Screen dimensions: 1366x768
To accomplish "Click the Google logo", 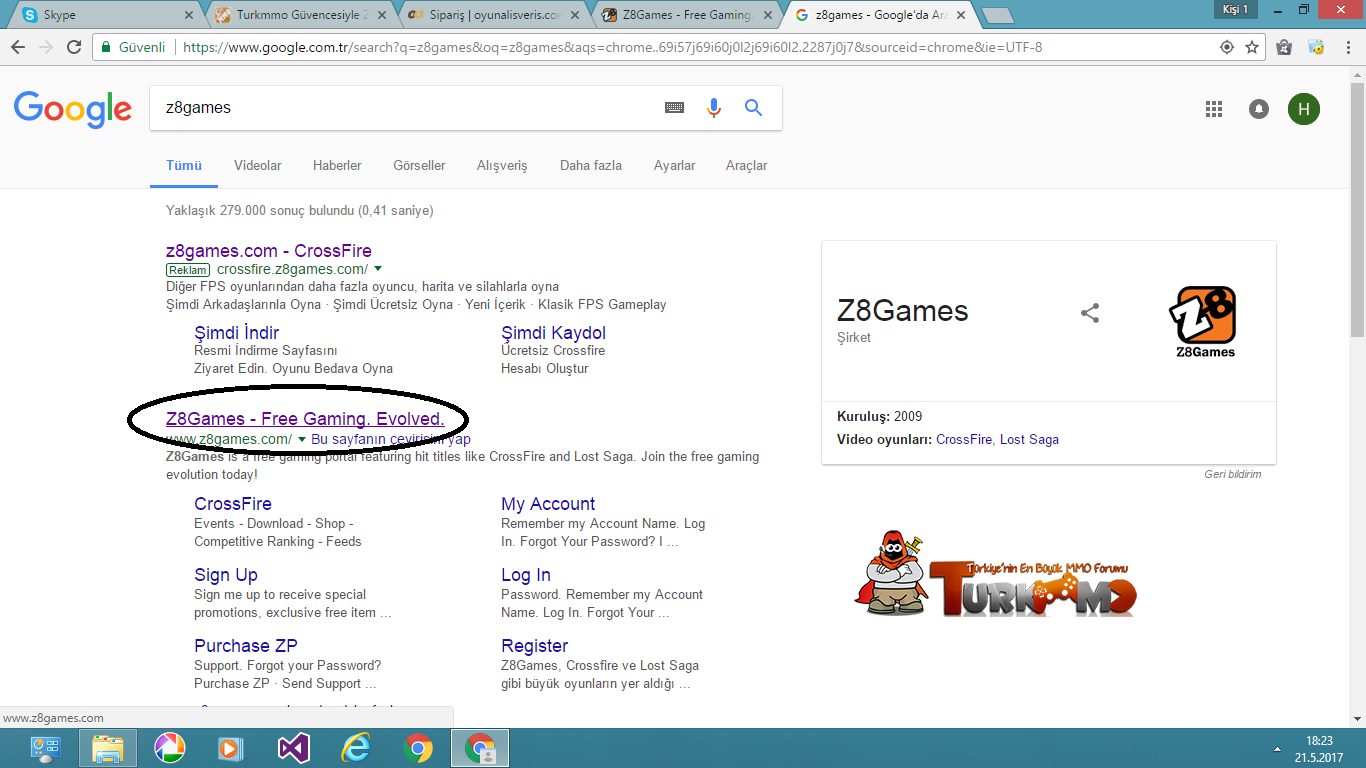I will (73, 109).
